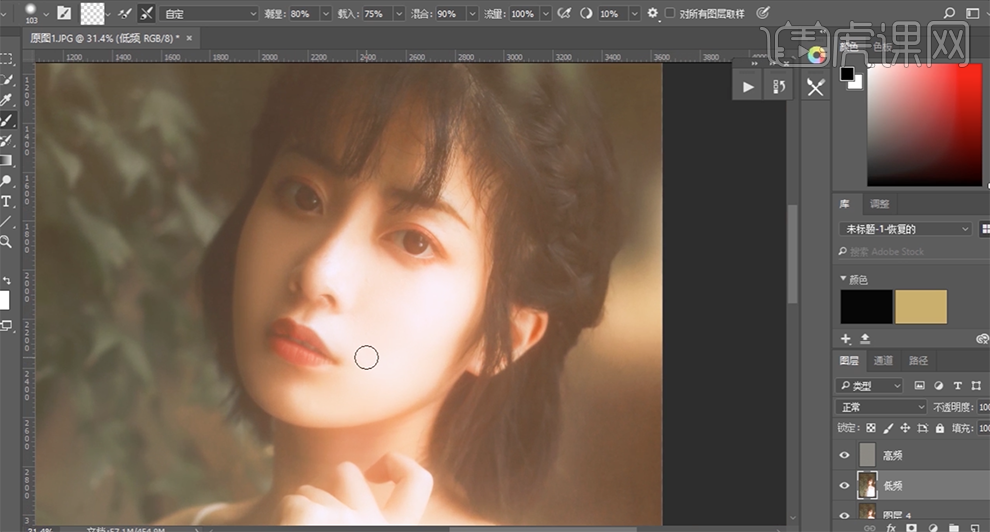Viewport: 990px width, 532px height.
Task: Switch to the 路径 tab
Action: [x=918, y=361]
